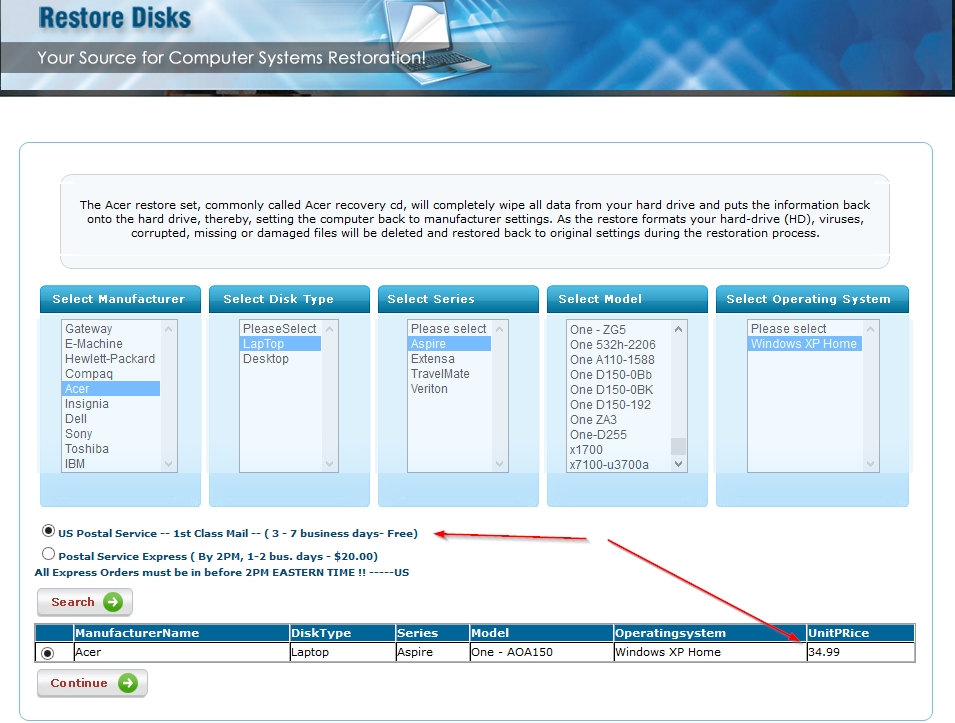Choose Sony in manufacturer list
This screenshot has height=723, width=955.
coord(111,434)
